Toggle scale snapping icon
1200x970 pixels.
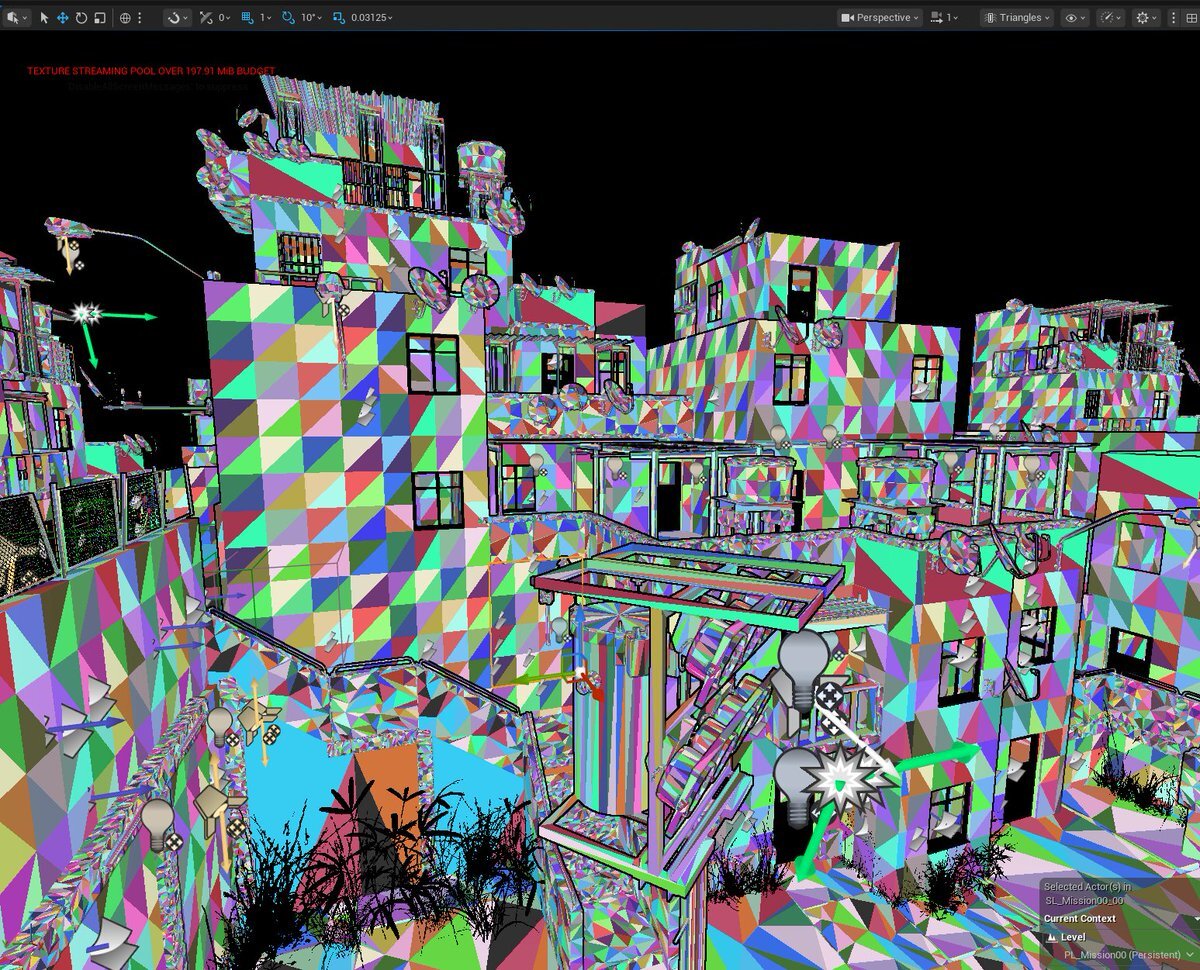click(x=338, y=18)
